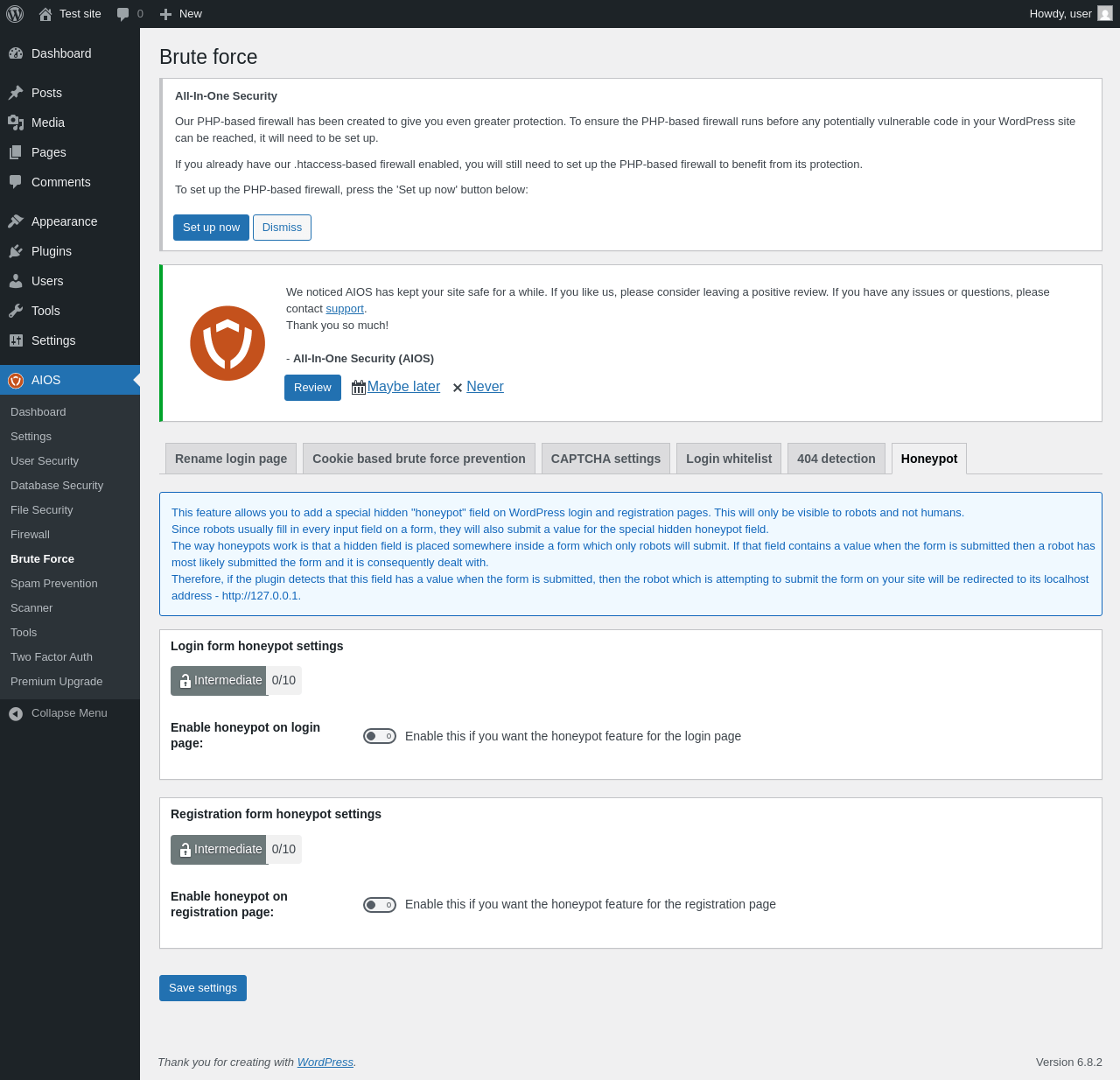Click the AIOS shield icon in sidebar

click(16, 380)
